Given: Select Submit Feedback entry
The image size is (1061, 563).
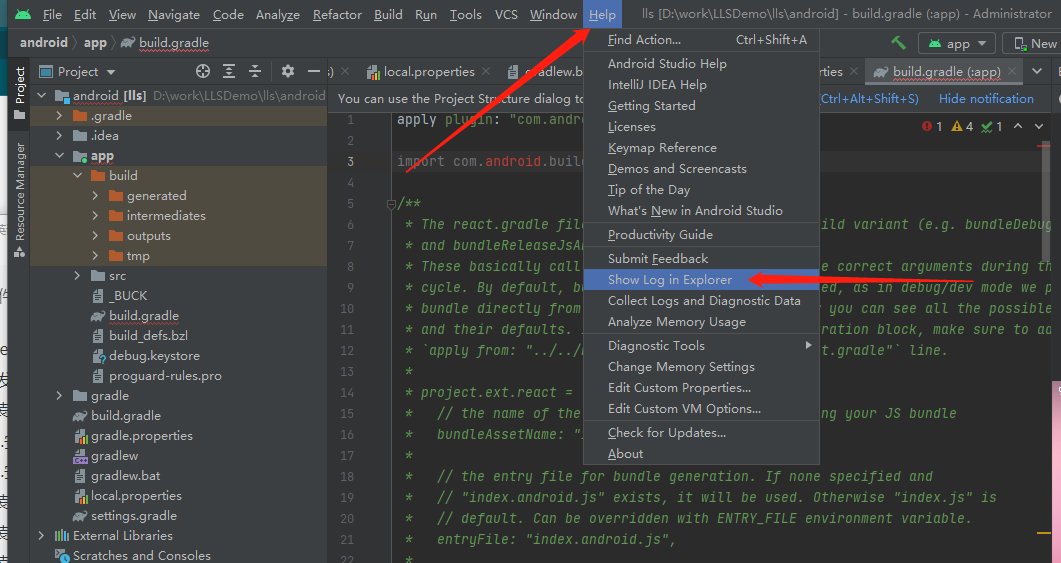Looking at the screenshot, I should [702, 258].
